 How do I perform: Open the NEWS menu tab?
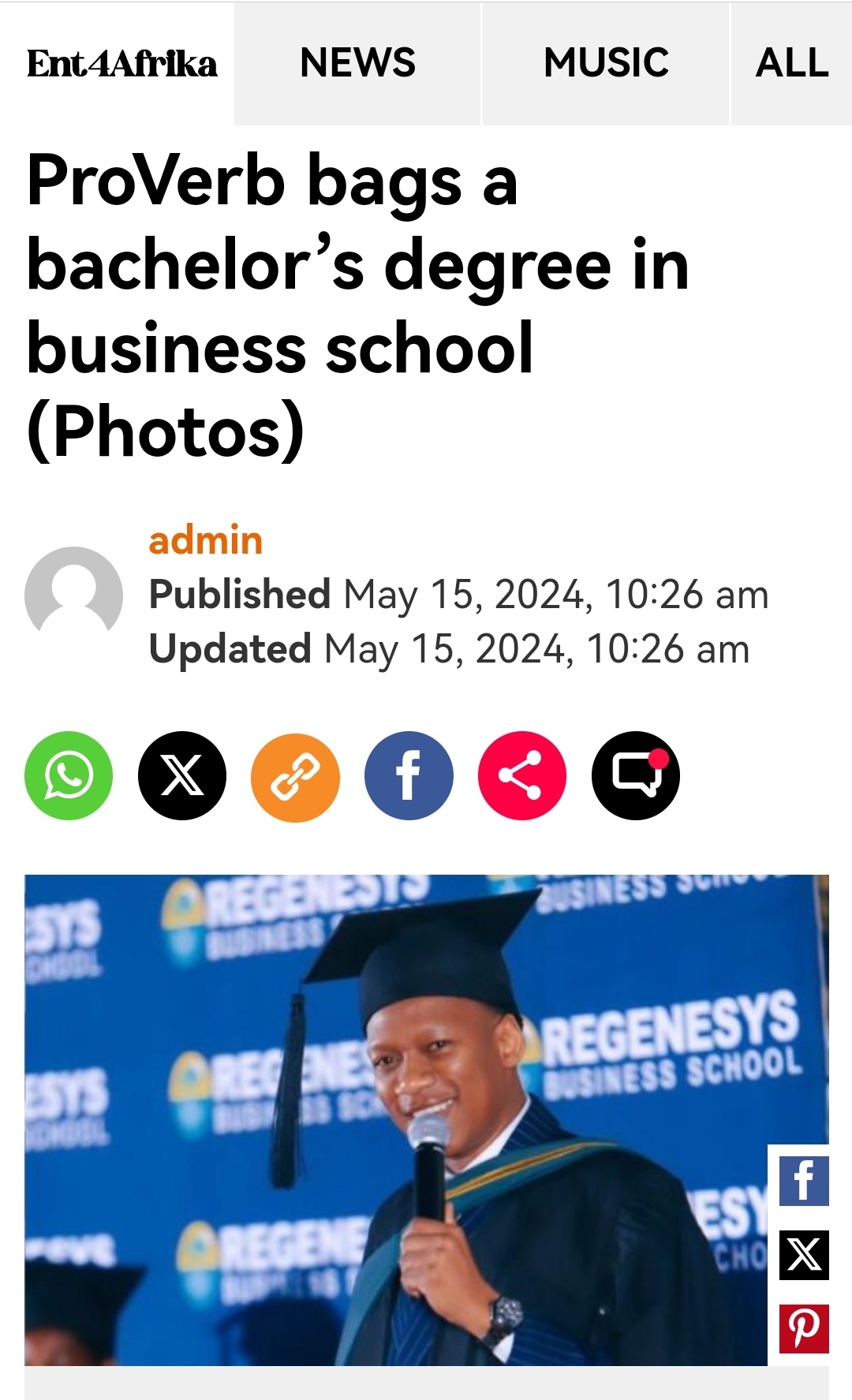pos(357,63)
